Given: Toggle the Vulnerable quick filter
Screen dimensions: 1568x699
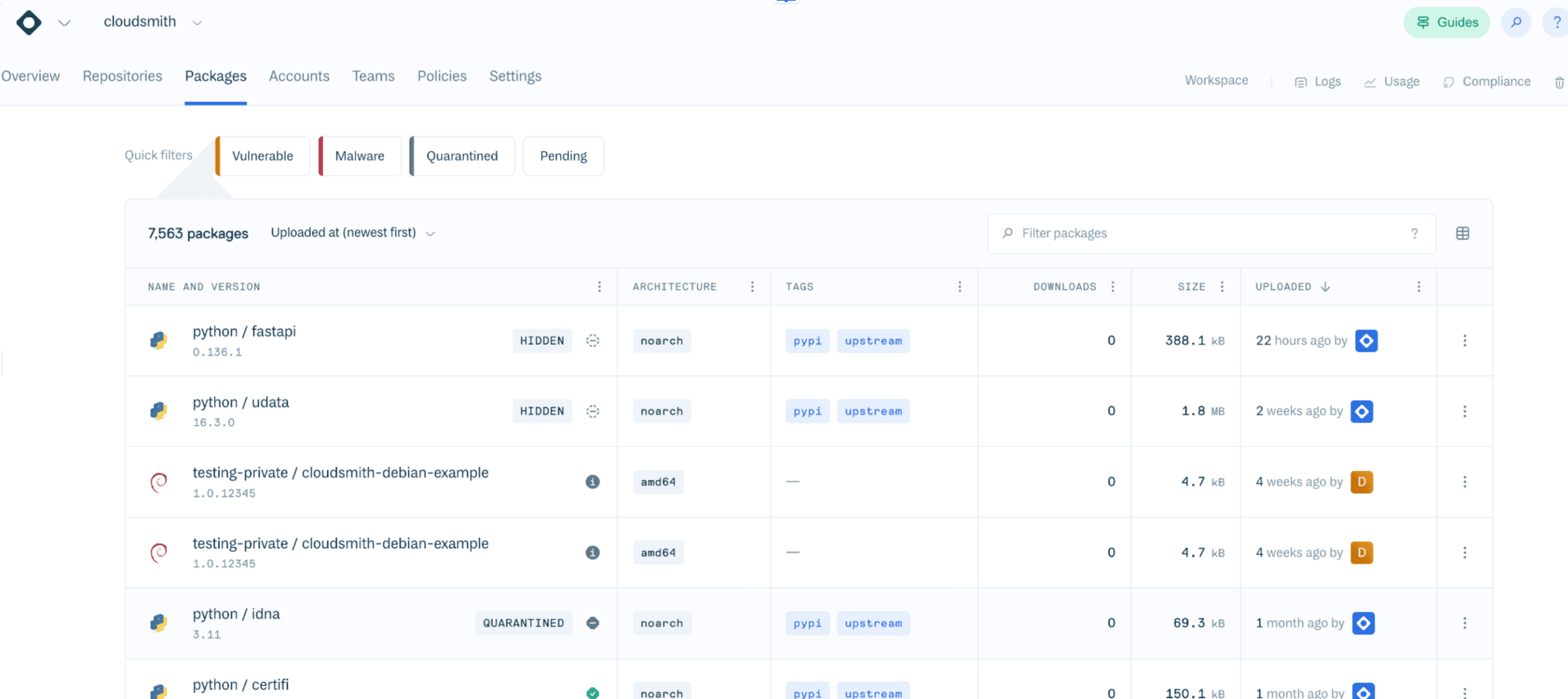Looking at the screenshot, I should point(262,156).
